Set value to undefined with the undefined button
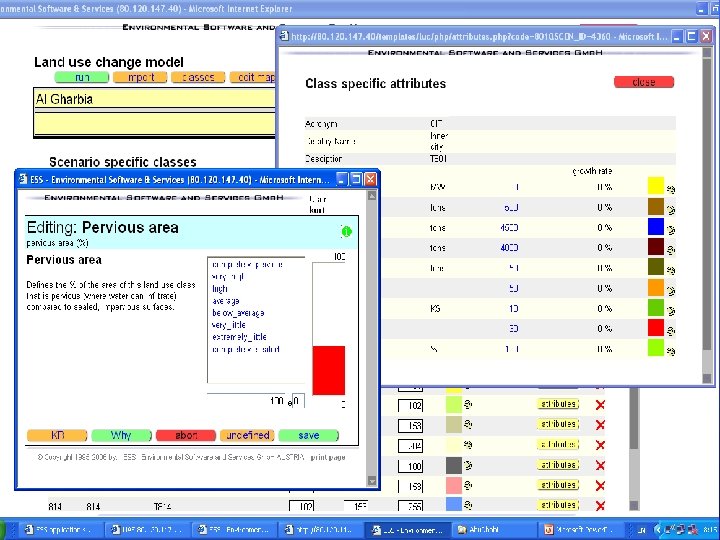This screenshot has height=540, width=720. click(x=248, y=435)
